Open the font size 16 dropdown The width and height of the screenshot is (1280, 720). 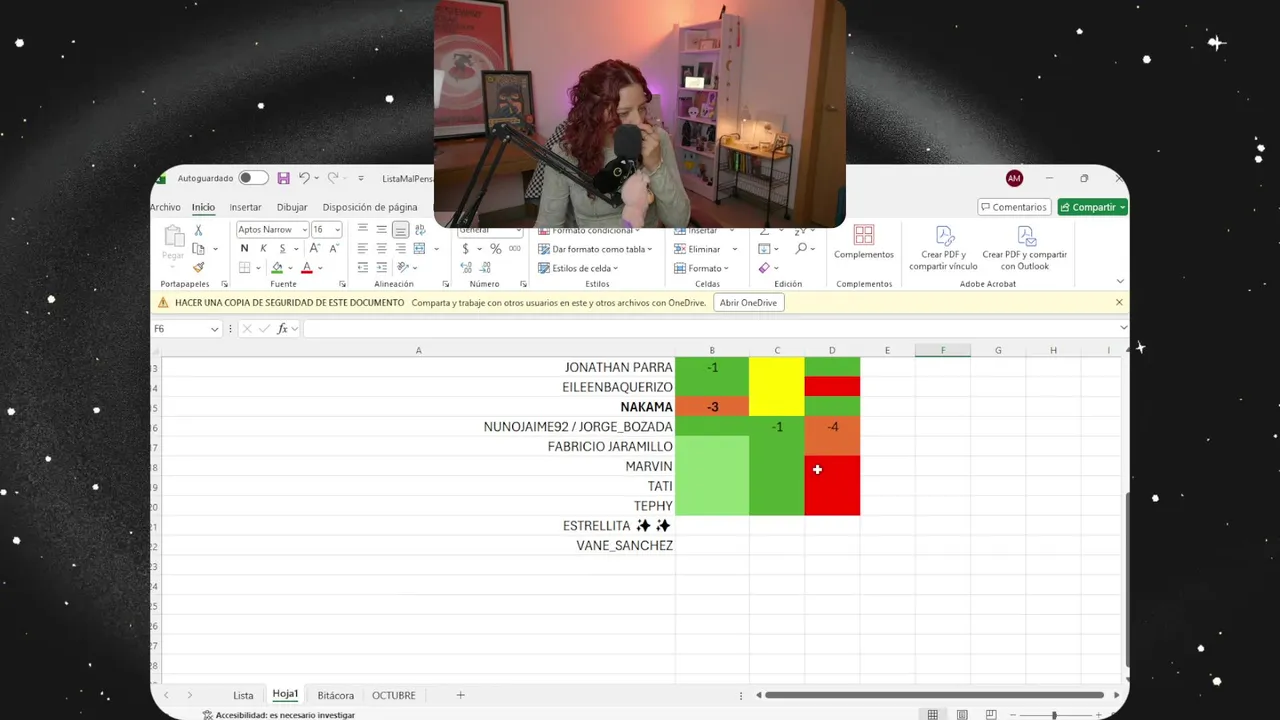coord(337,230)
